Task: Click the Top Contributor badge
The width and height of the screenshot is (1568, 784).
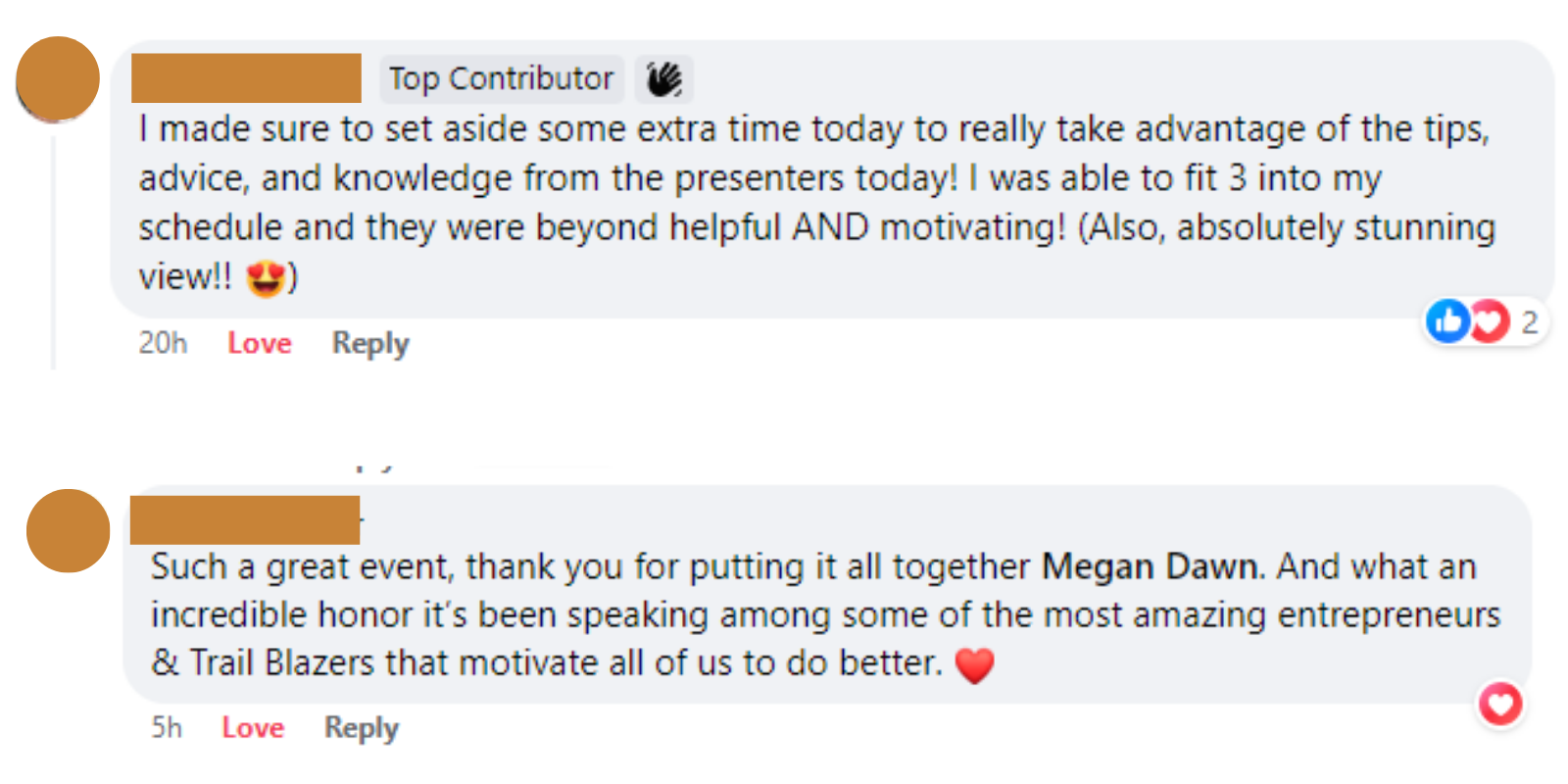Action: click(501, 79)
